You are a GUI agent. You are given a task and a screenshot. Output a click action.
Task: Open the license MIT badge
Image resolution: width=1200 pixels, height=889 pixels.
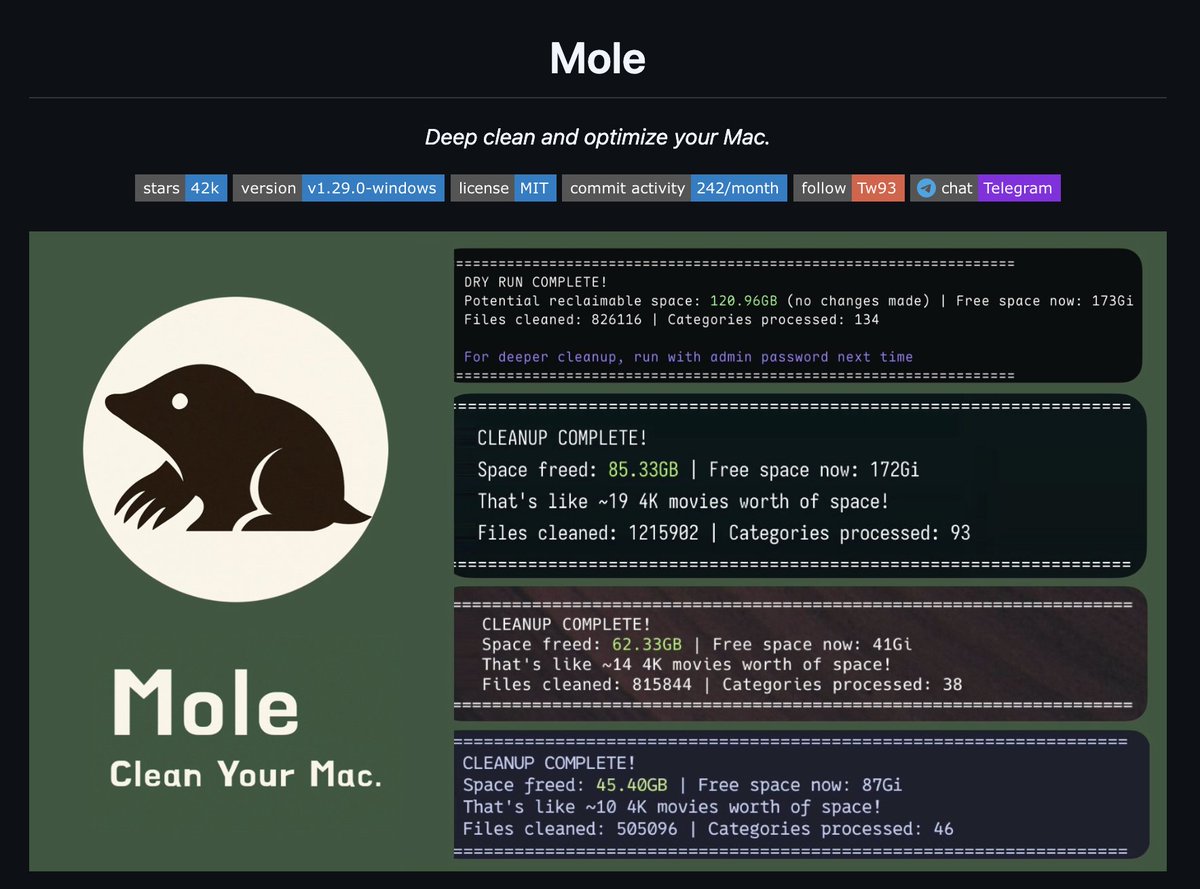coord(503,188)
